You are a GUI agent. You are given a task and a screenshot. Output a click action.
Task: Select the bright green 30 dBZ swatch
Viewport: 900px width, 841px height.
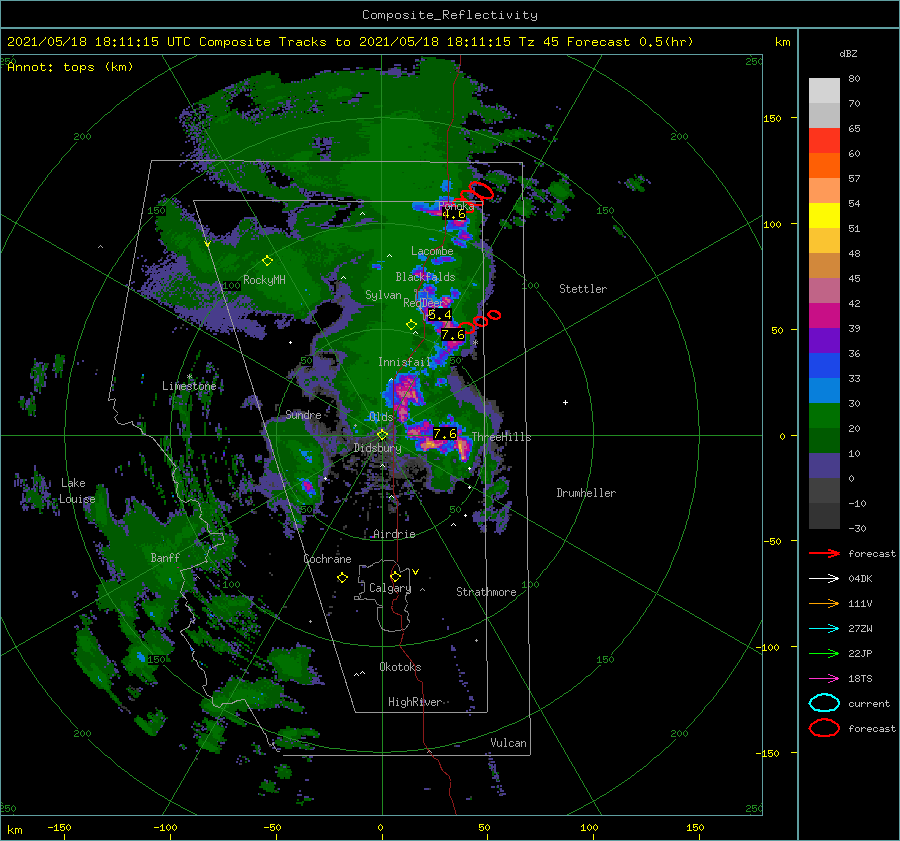824,416
